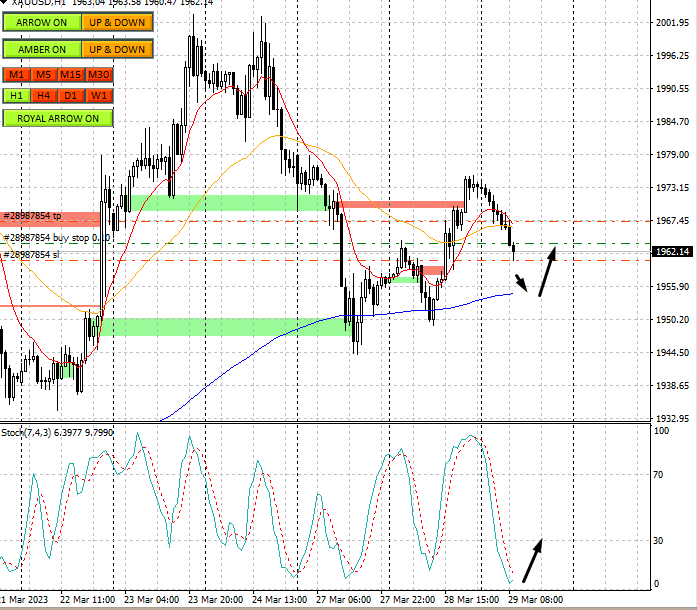This screenshot has height=610, width=697.
Task: Select the #28987854 tp order line label
Action: click(32, 216)
